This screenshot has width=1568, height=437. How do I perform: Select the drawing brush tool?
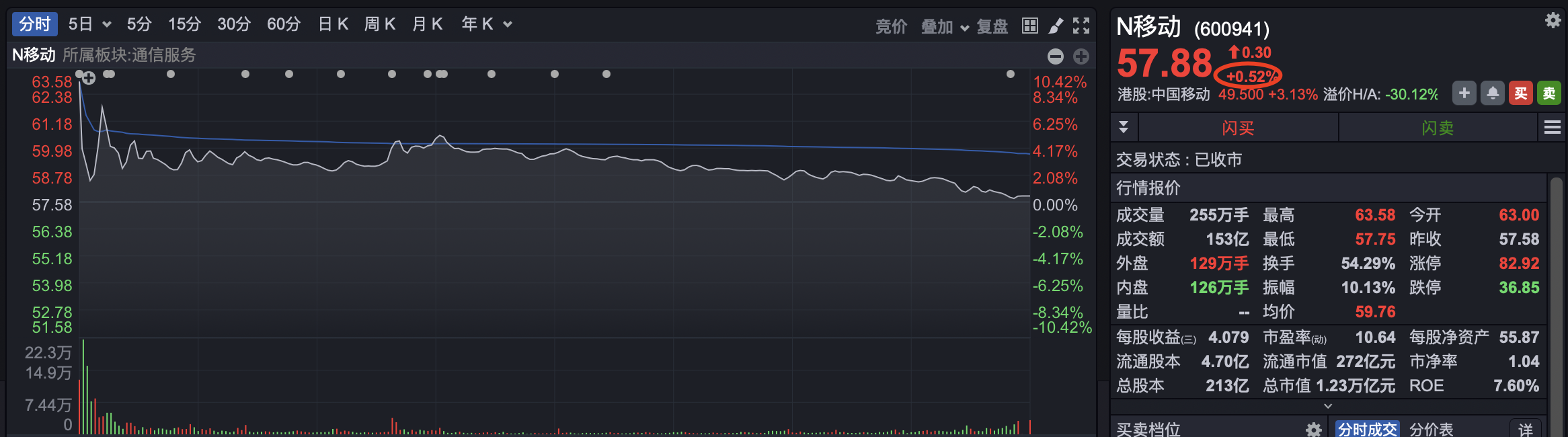coord(1056,26)
